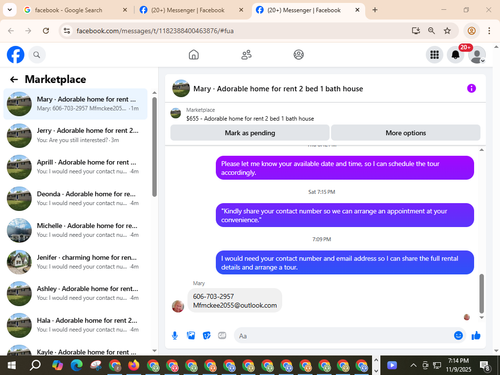Open conversation information purple icon
The width and height of the screenshot is (500, 375).
pos(471,88)
